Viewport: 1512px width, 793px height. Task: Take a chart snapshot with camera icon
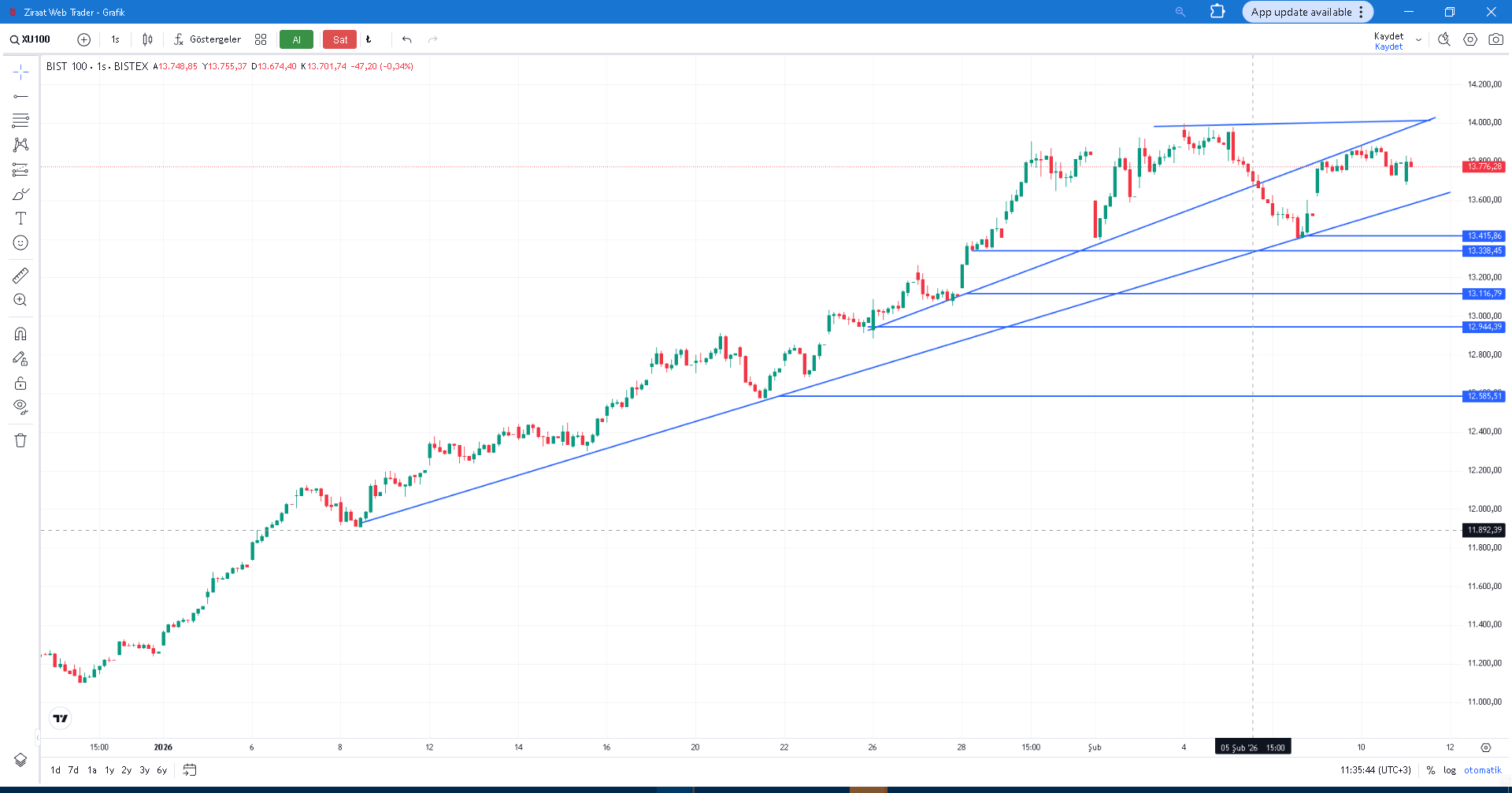(1495, 39)
